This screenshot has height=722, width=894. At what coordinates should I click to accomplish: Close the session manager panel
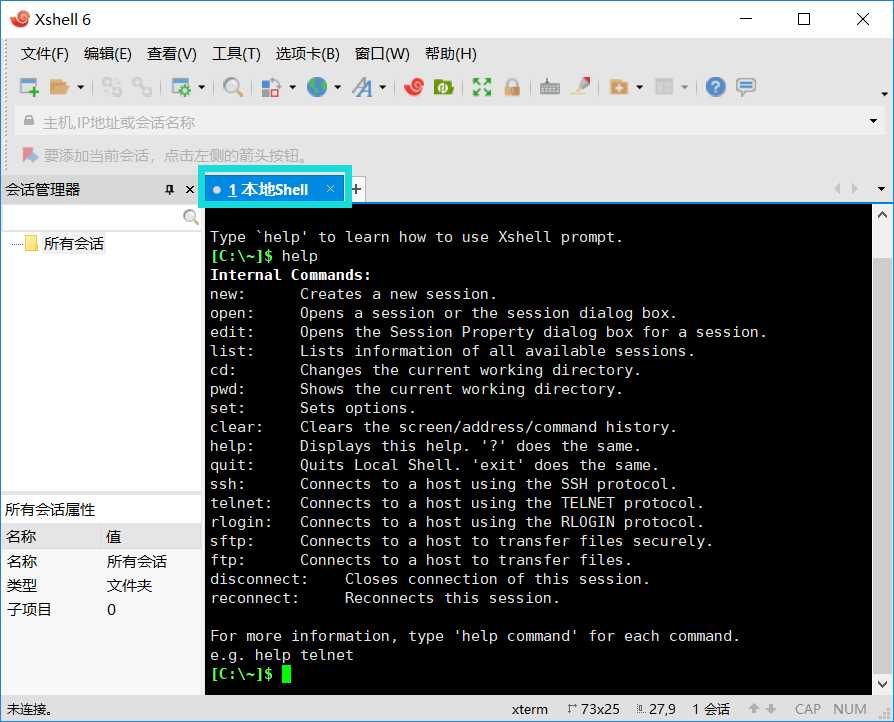pos(190,189)
